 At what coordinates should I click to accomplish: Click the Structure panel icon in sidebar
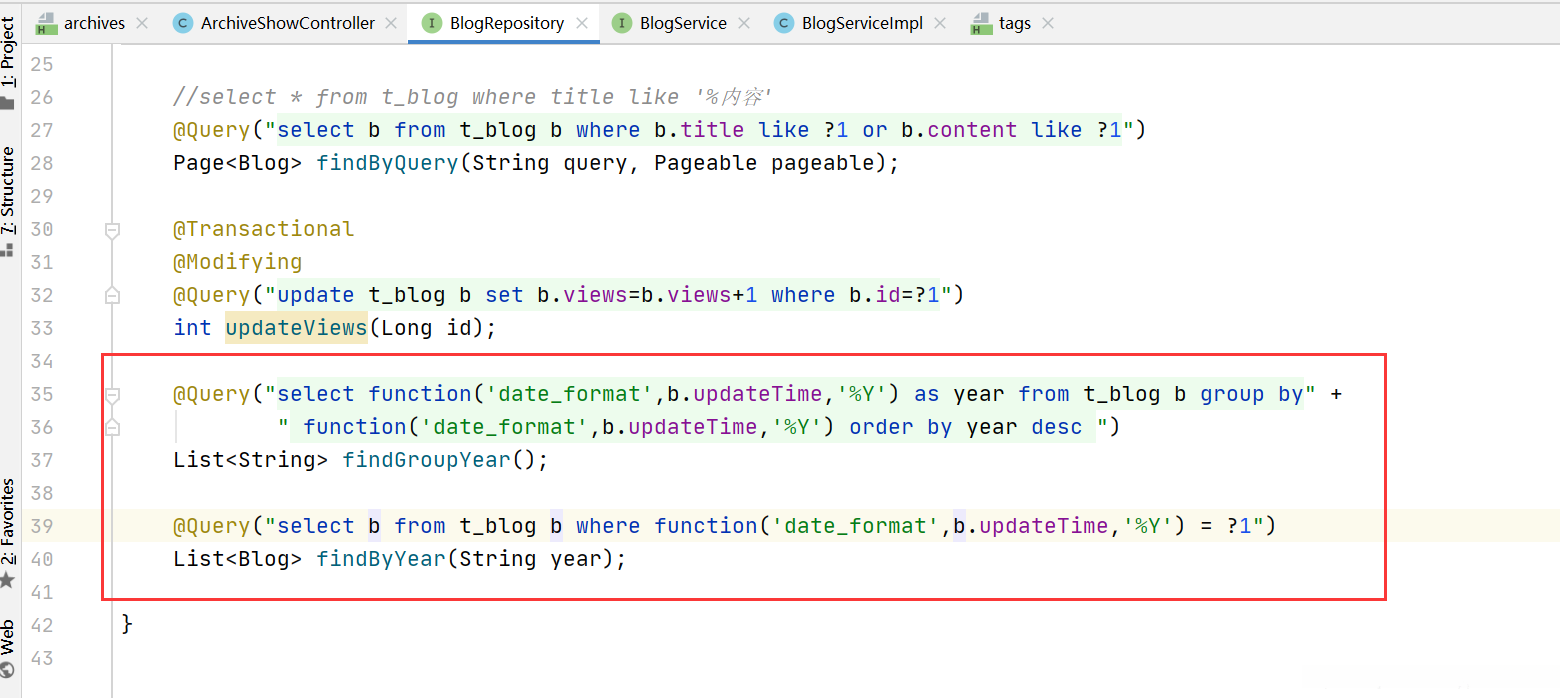pos(8,249)
